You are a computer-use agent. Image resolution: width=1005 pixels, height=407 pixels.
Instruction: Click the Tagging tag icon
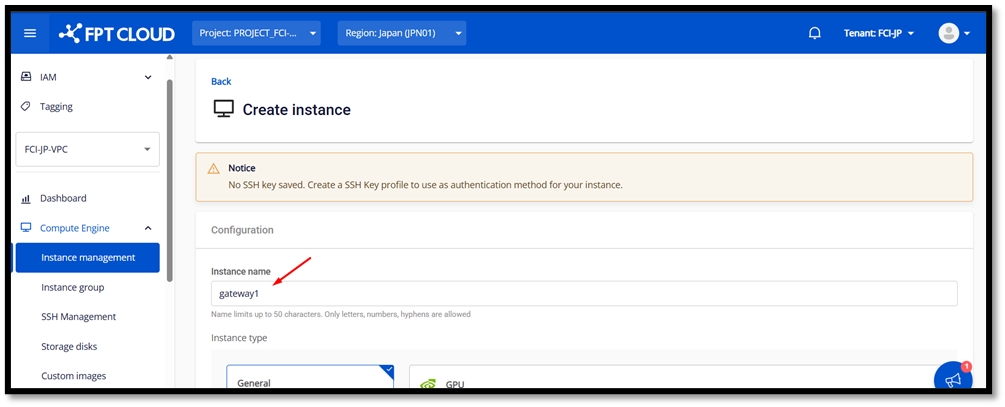pos(26,106)
